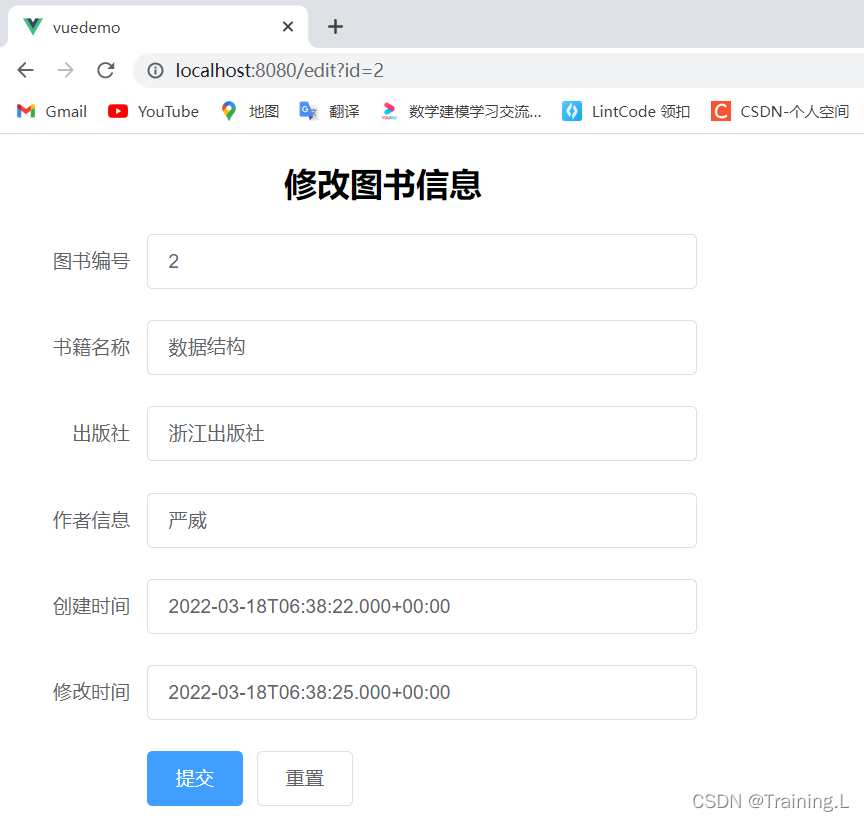Submit the form with 提交 button
Screen dimensions: 864x821
pyautogui.click(x=195, y=778)
